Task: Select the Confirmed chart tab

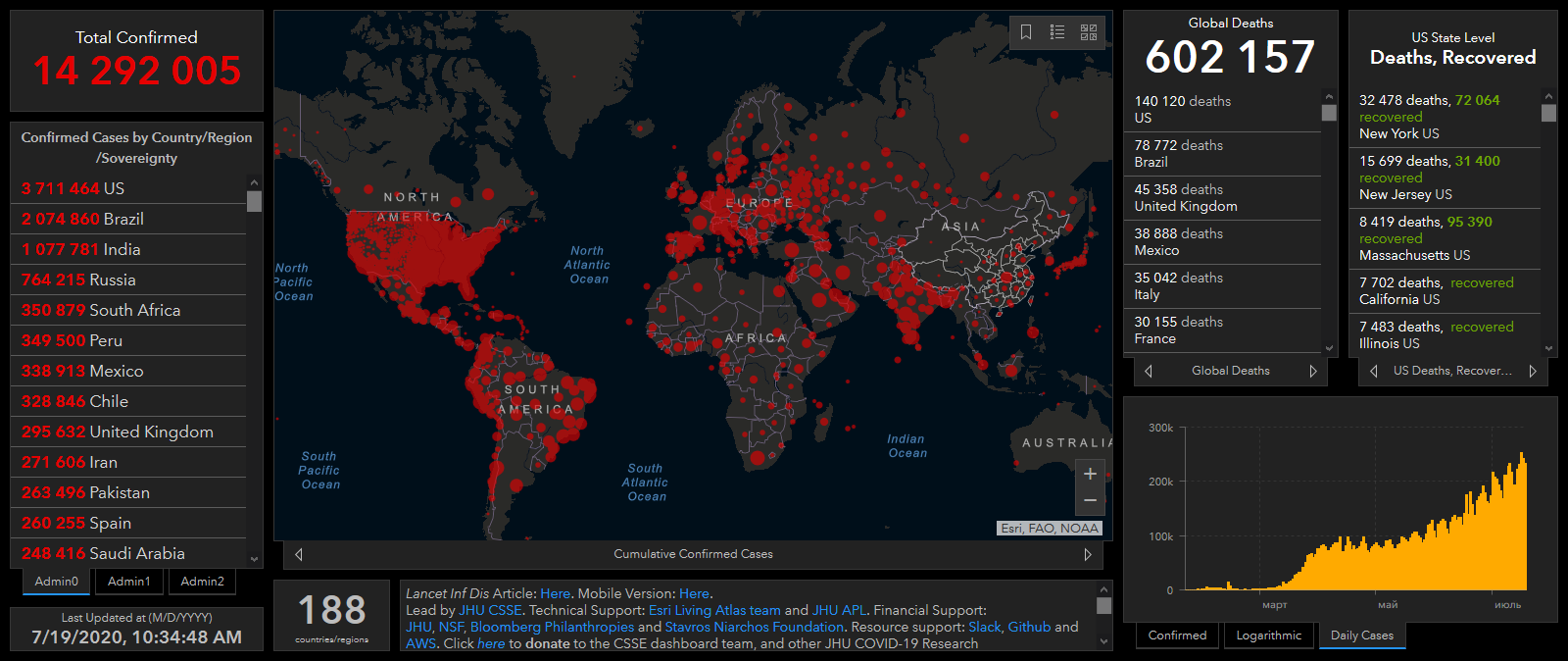Action: pyautogui.click(x=1178, y=636)
